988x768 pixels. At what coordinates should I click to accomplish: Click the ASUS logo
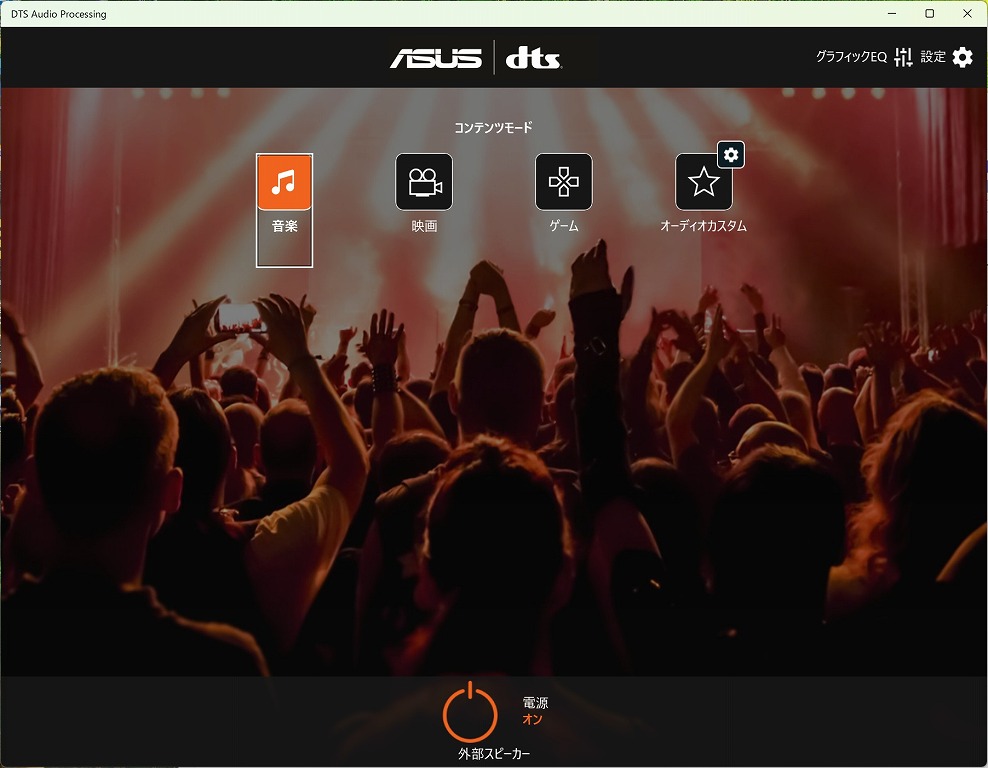pyautogui.click(x=436, y=58)
